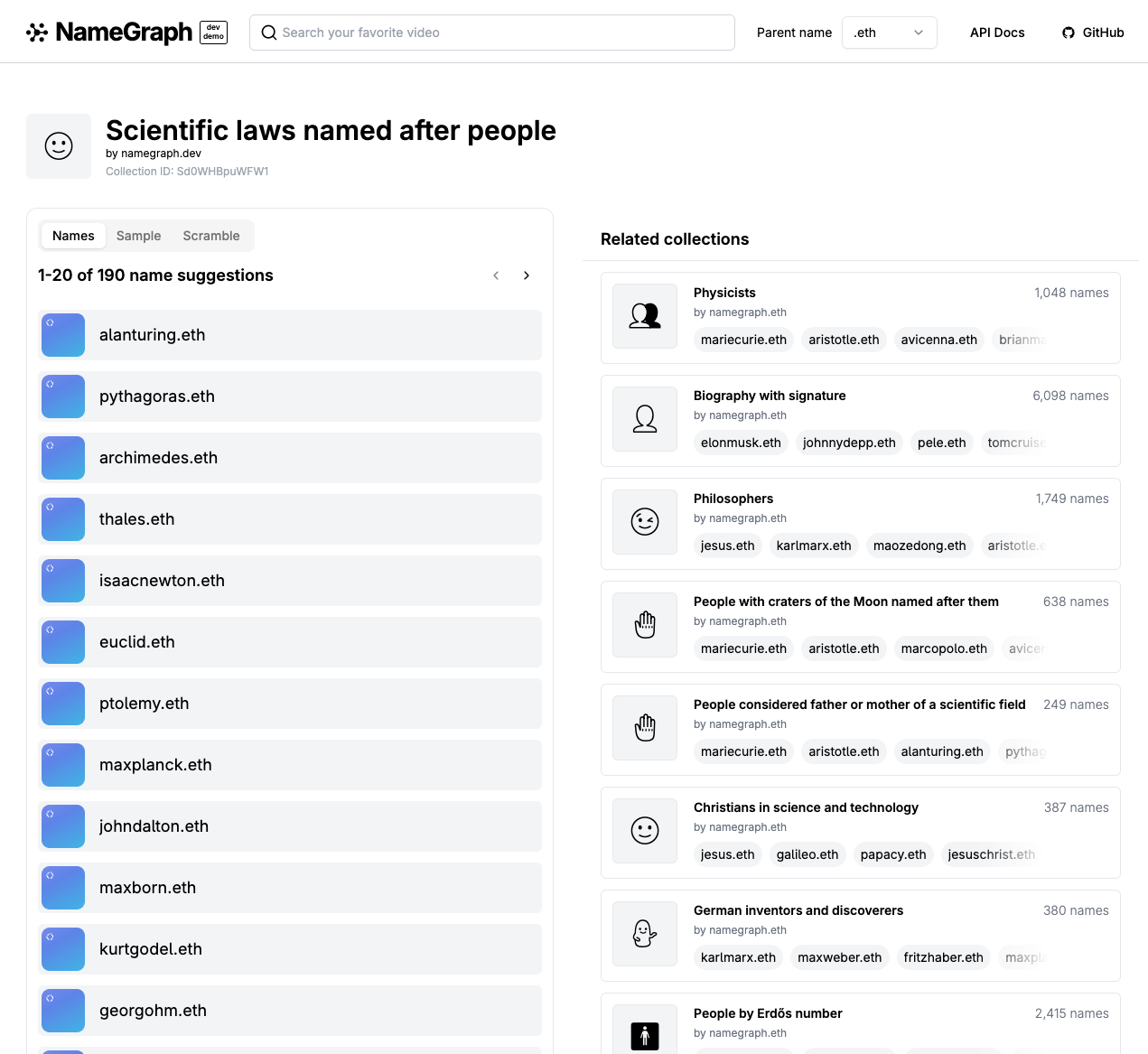Click the isaacnewton.eth name suggestion

point(291,581)
